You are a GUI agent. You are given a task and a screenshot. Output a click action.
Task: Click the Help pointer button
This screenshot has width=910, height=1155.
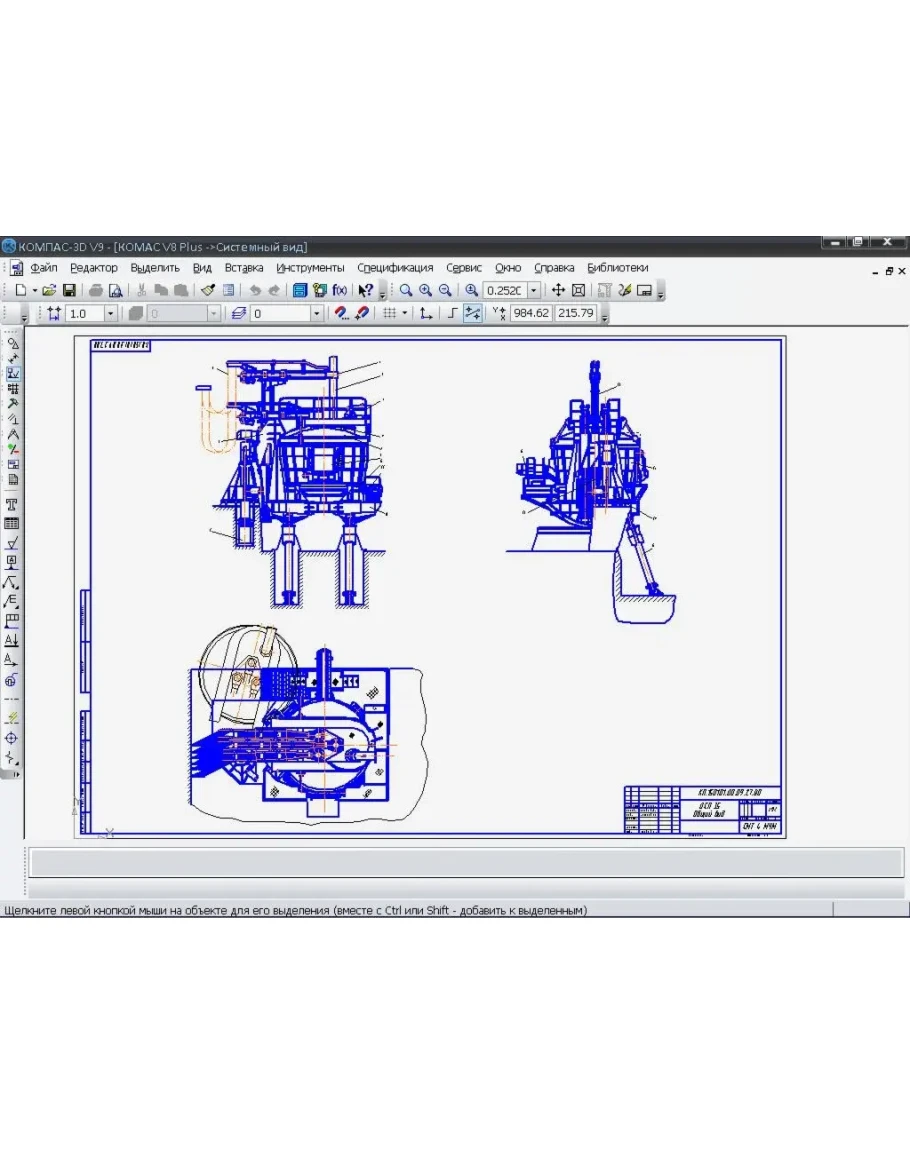point(365,290)
